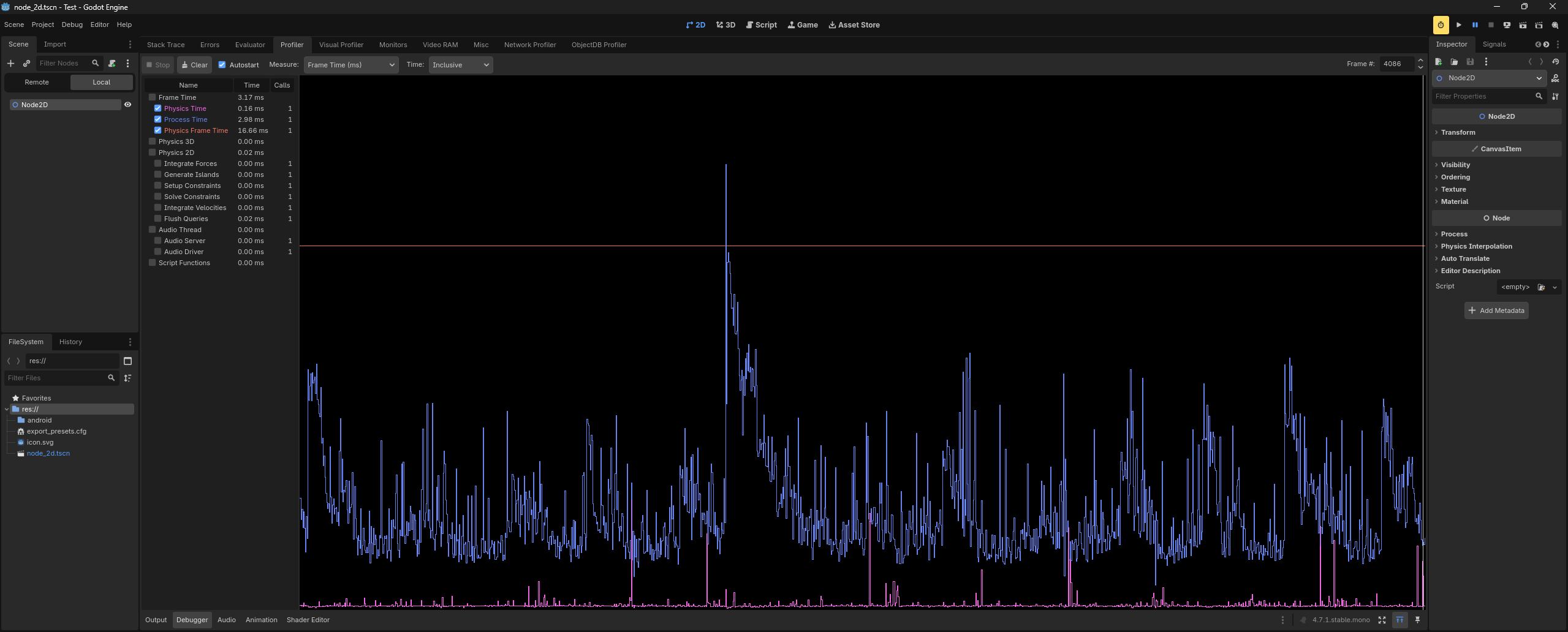Screen dimensions: 1568x632
Task: Toggle the yellow profiler autostart stopwatch
Action: point(1441,25)
